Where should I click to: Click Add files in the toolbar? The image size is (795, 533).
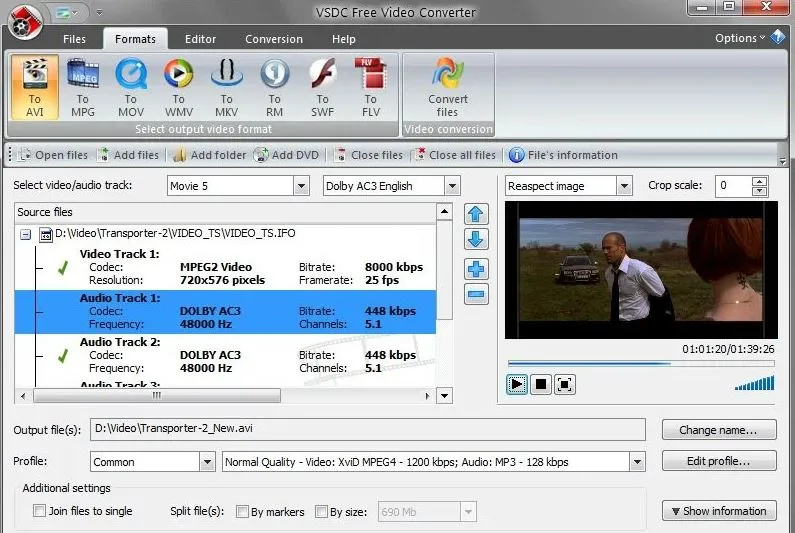pyautogui.click(x=128, y=155)
